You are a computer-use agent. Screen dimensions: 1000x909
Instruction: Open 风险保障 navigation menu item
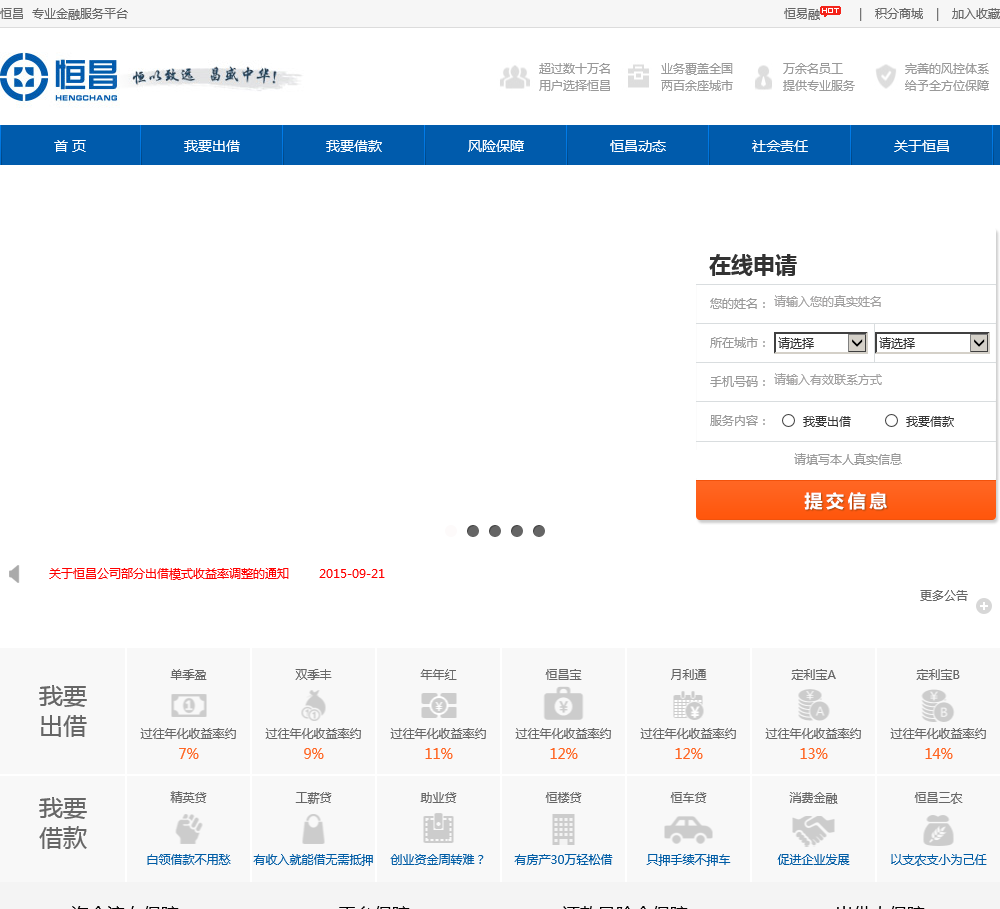click(x=496, y=145)
